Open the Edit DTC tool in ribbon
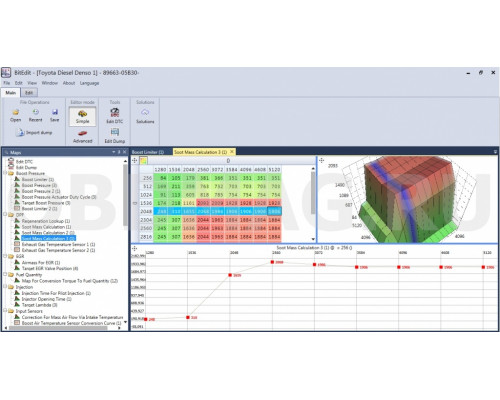500x400 pixels. pos(115,115)
